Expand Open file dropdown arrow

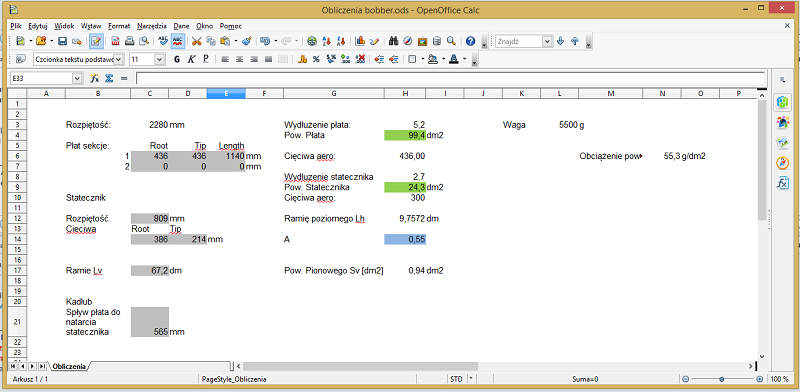pos(51,41)
